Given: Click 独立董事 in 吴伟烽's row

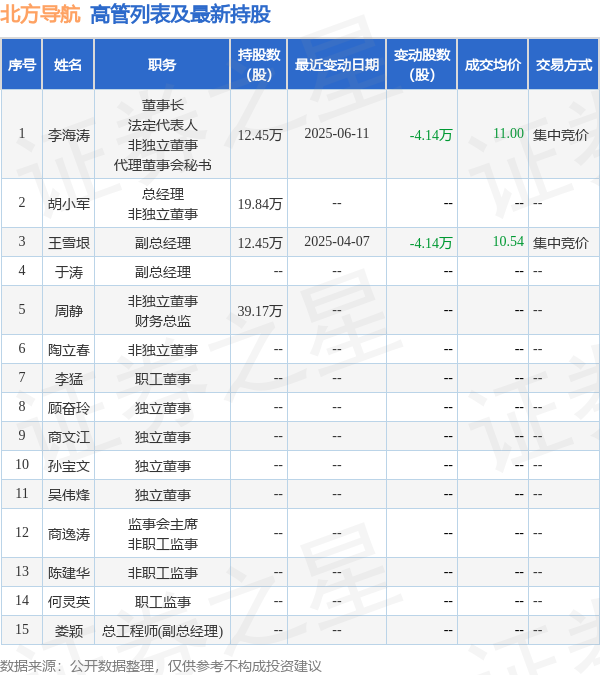Looking at the screenshot, I should (x=163, y=495).
